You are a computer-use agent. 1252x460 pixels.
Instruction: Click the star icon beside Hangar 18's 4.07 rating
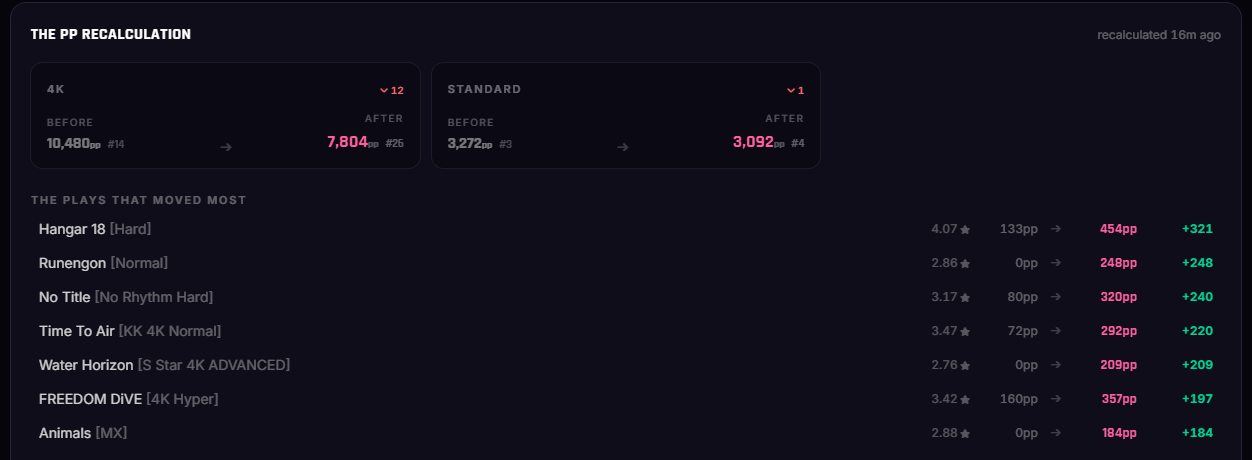965,229
